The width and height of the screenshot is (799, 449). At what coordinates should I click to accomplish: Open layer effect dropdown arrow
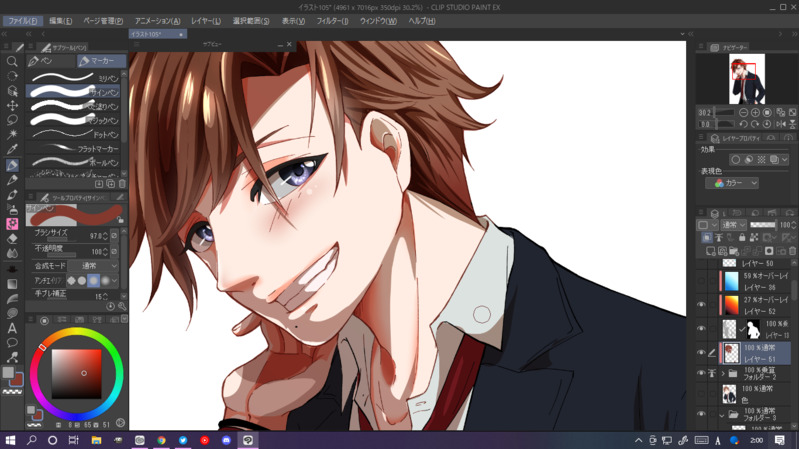[785, 160]
